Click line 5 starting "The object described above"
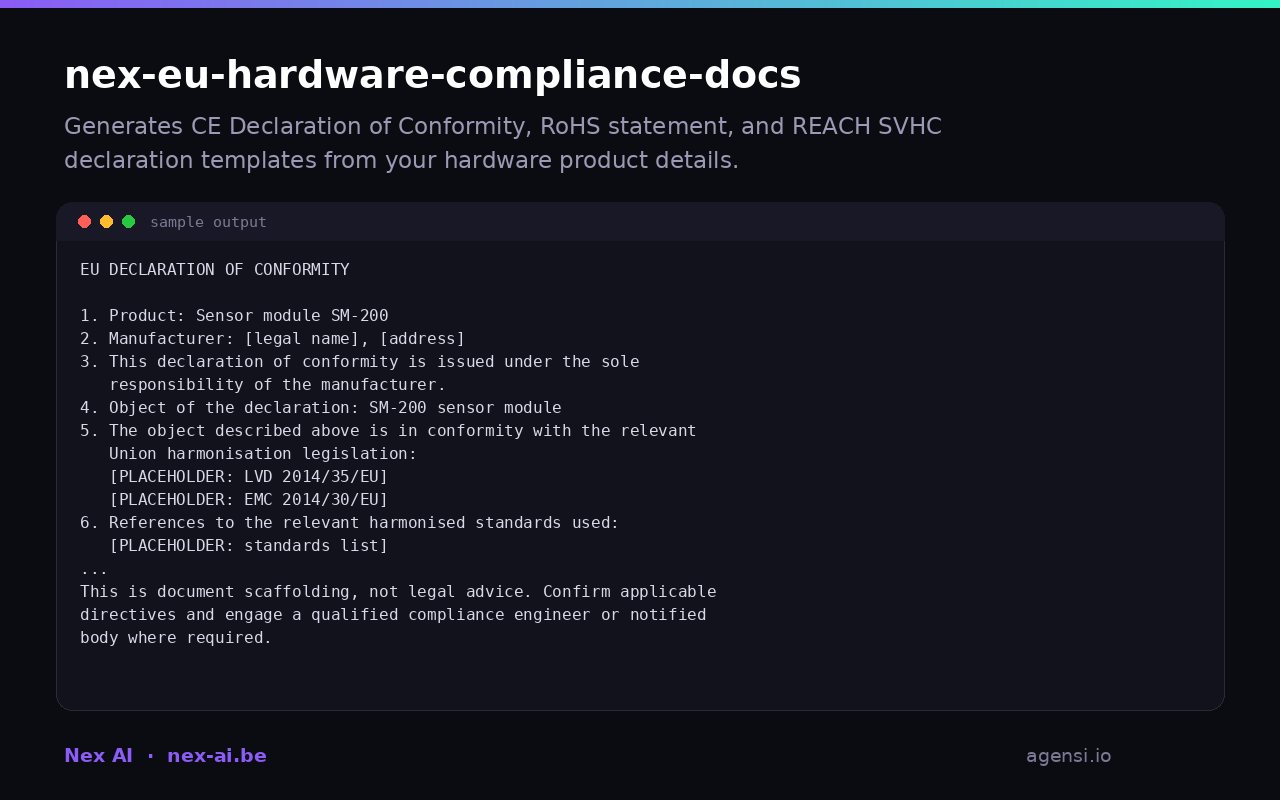Viewport: 1280px width, 800px height. coord(388,431)
